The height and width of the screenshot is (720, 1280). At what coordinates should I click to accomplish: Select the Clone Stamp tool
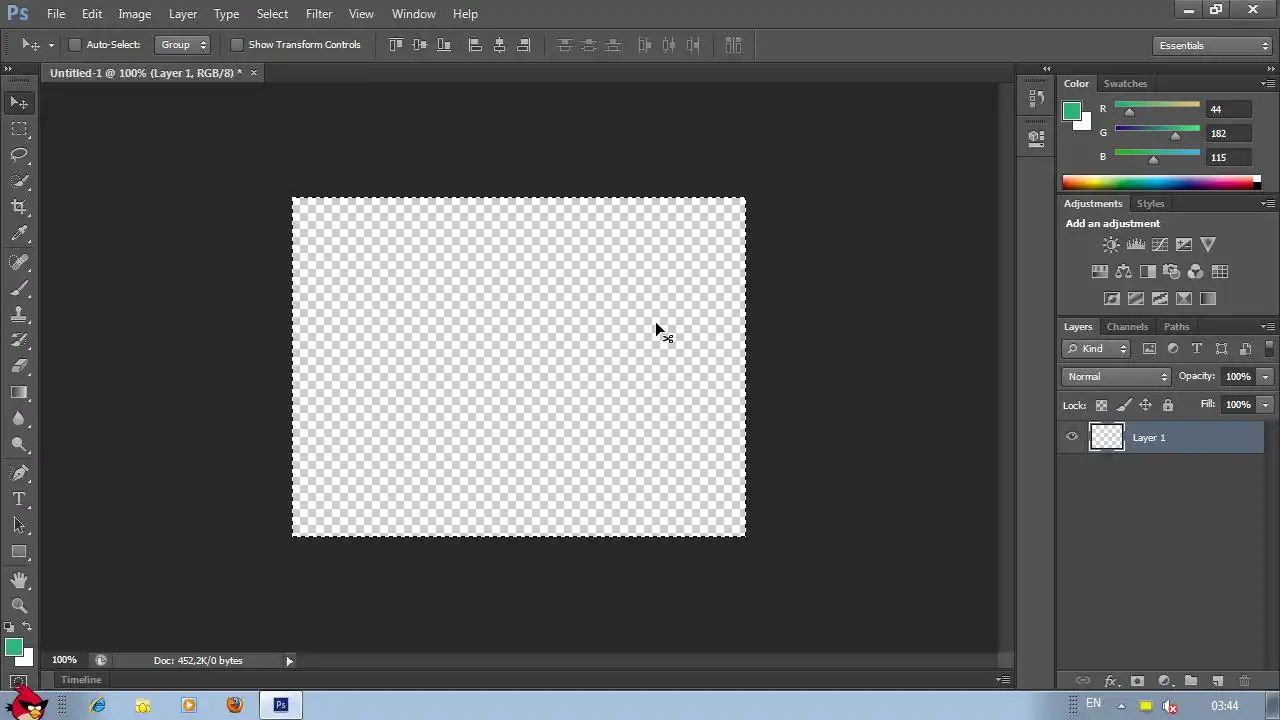(19, 314)
